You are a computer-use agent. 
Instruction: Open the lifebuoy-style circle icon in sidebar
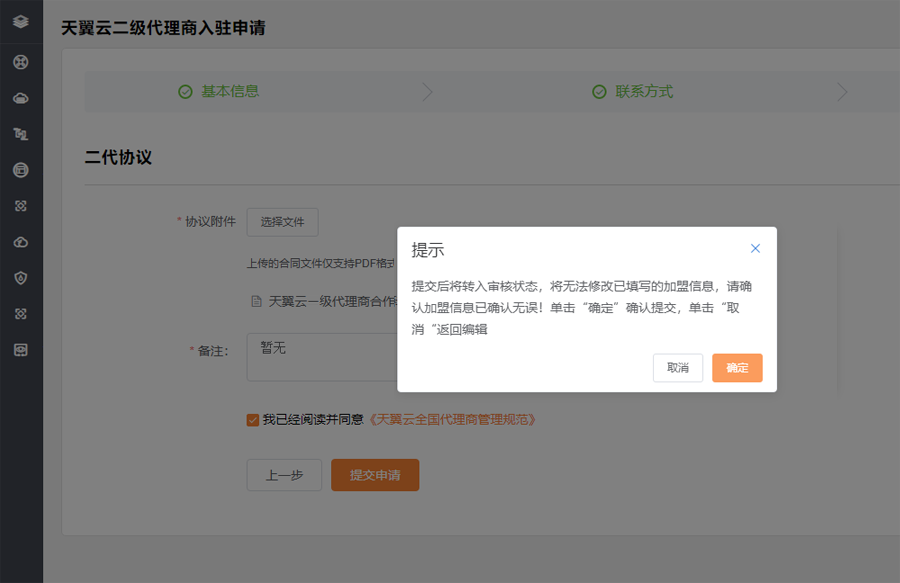click(21, 62)
